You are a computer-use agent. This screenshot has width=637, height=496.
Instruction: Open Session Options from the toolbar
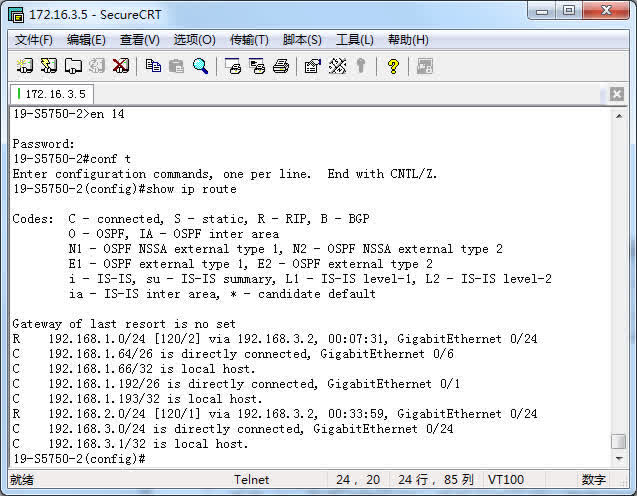[312, 66]
